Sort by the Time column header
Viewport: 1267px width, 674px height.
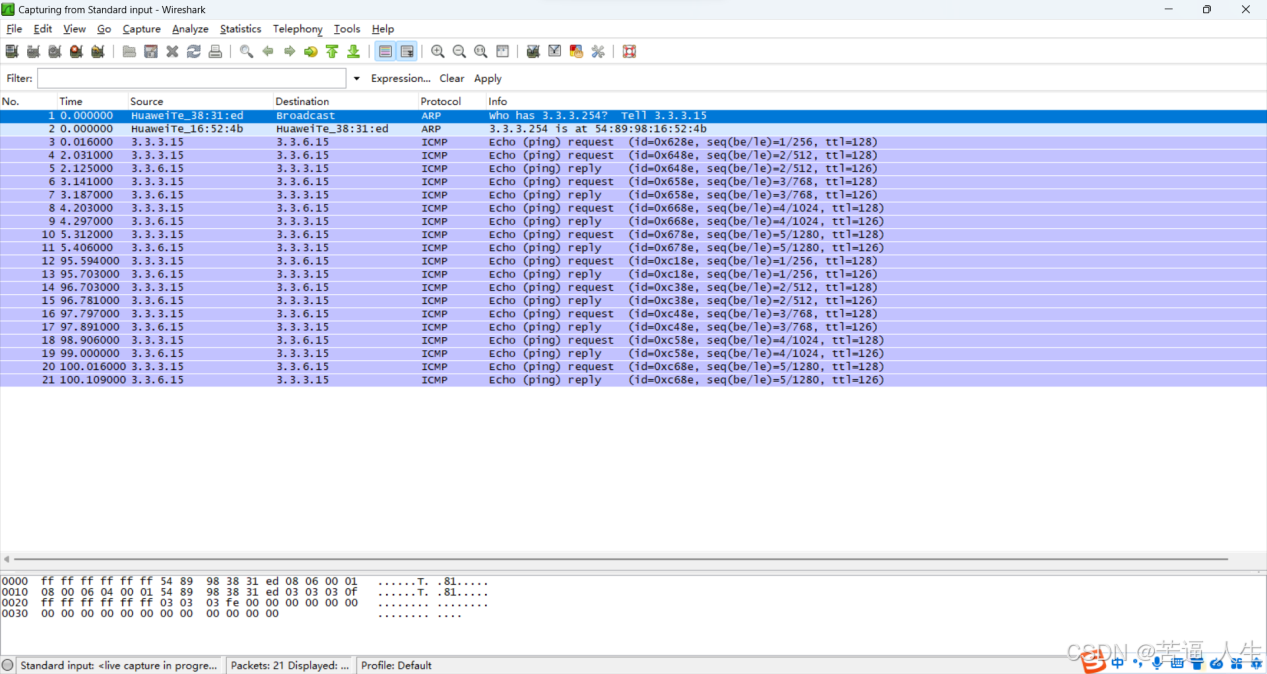click(x=92, y=101)
